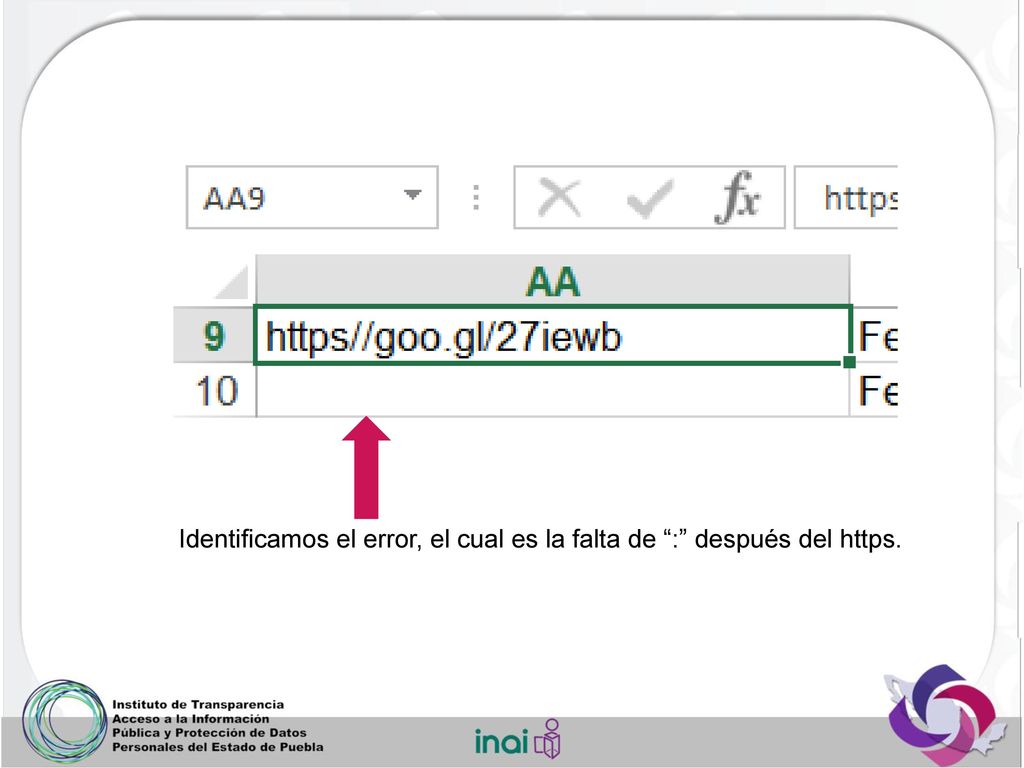
Task: Click the formula bar showing https
Action: coord(846,197)
